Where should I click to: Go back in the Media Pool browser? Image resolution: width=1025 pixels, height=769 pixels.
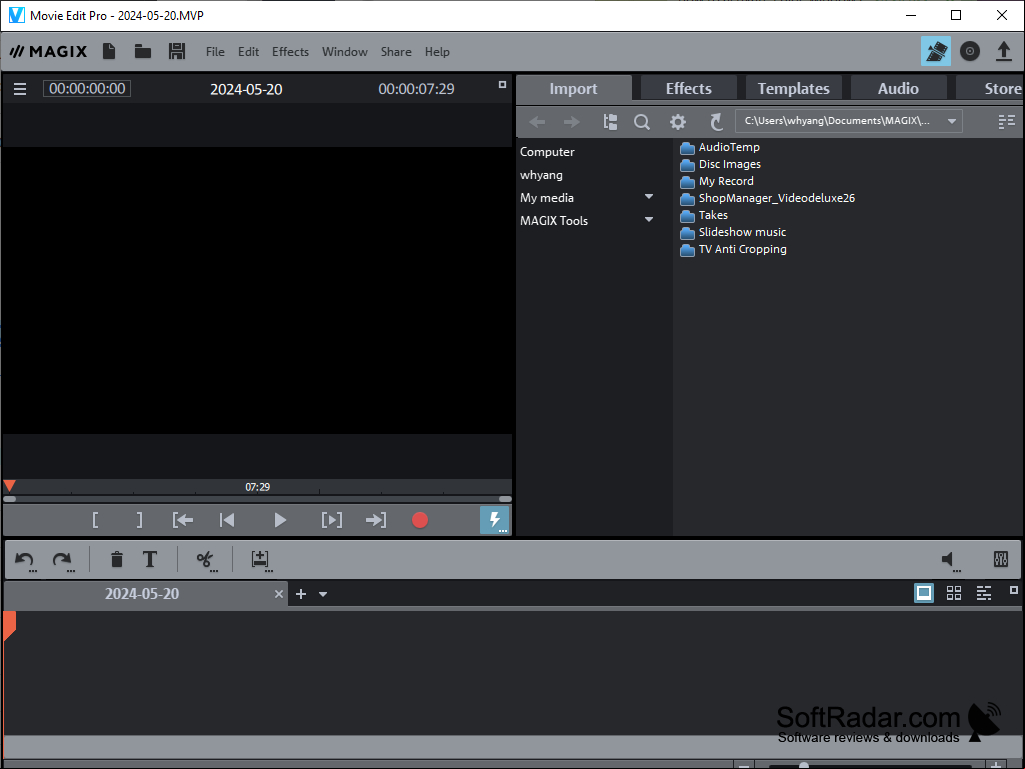pos(537,122)
